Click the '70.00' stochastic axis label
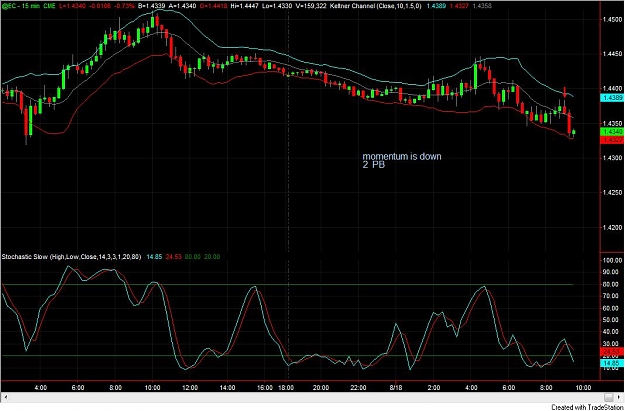The image size is (625, 411). [x=613, y=296]
